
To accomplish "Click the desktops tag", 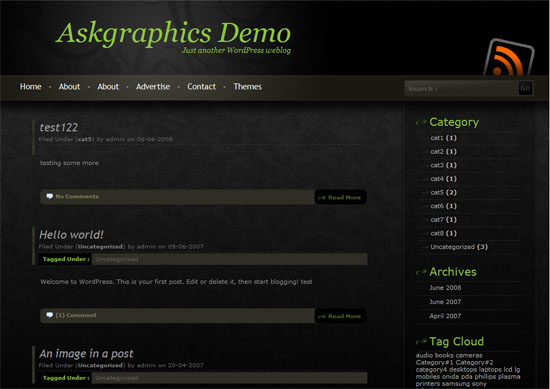I will click(463, 369).
